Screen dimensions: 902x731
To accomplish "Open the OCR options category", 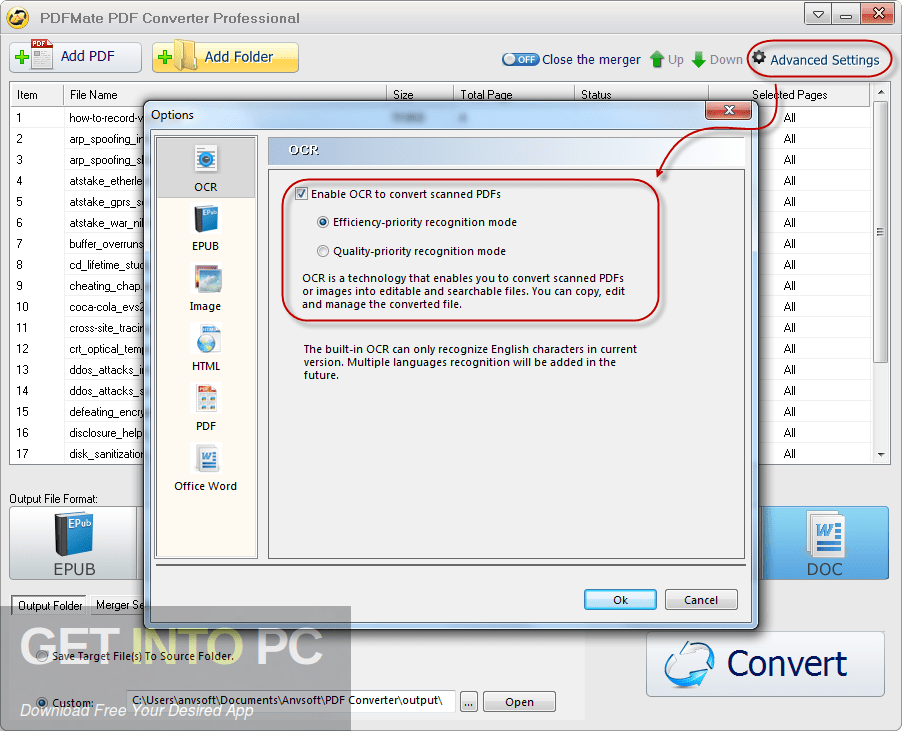I will coord(206,169).
